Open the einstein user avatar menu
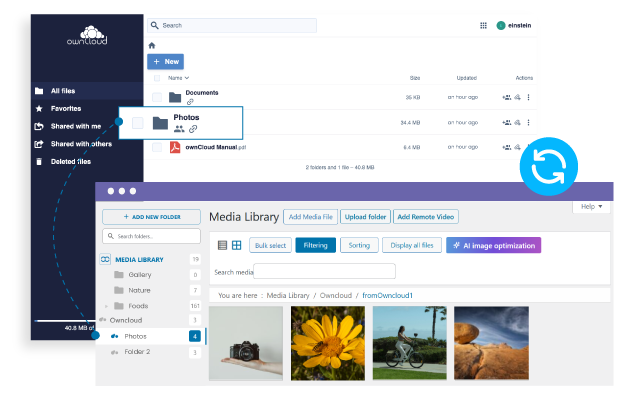Image resolution: width=630 pixels, height=400 pixels. coord(501,25)
